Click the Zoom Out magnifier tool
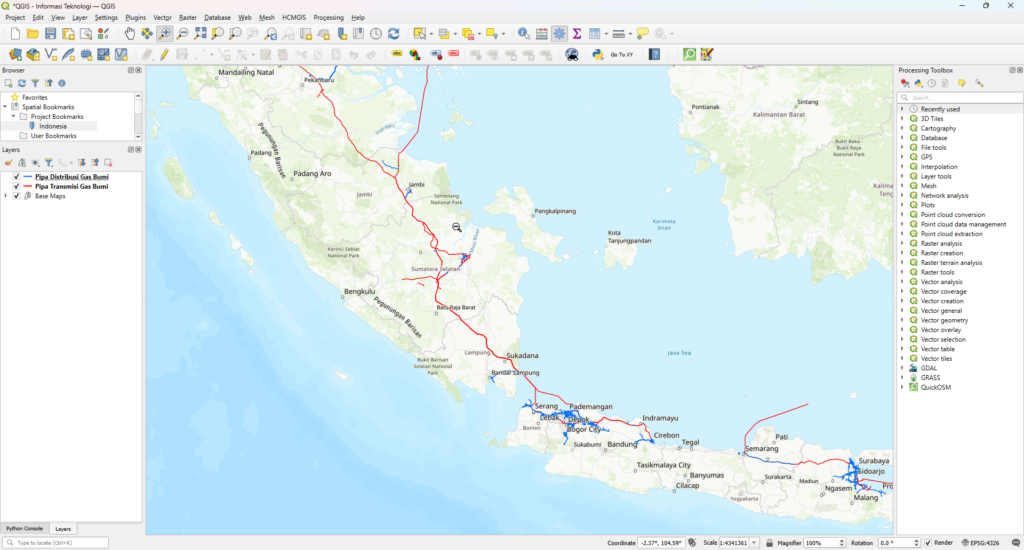 pos(183,34)
